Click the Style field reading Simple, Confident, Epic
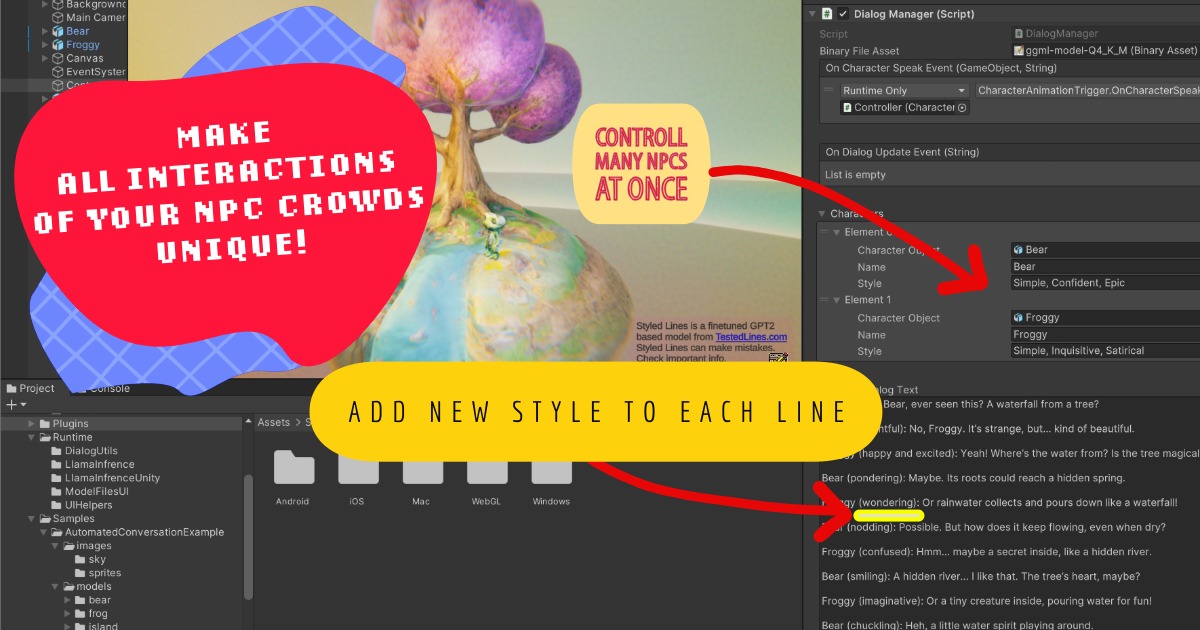The image size is (1200, 630). tap(1105, 283)
